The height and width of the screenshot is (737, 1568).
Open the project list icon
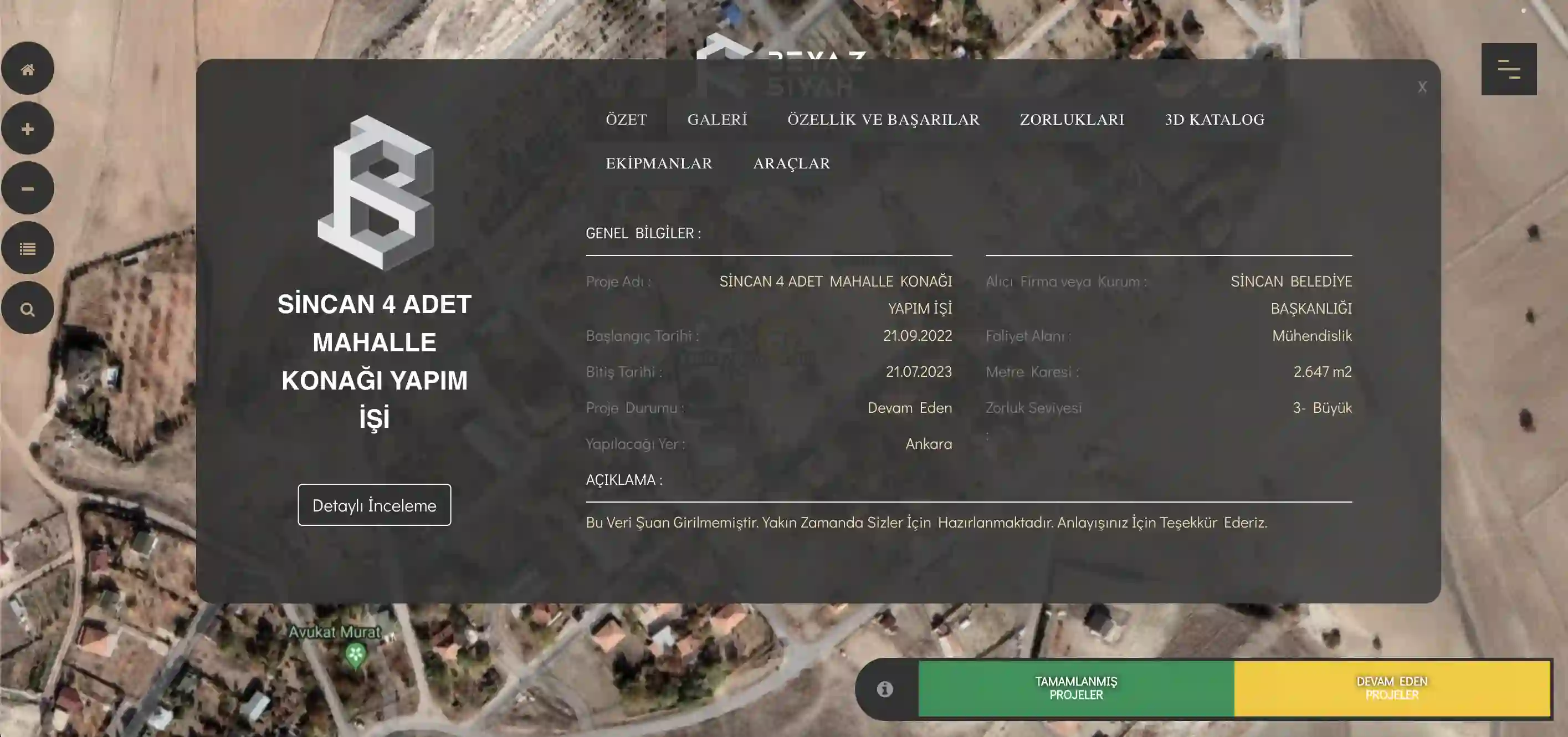point(27,248)
